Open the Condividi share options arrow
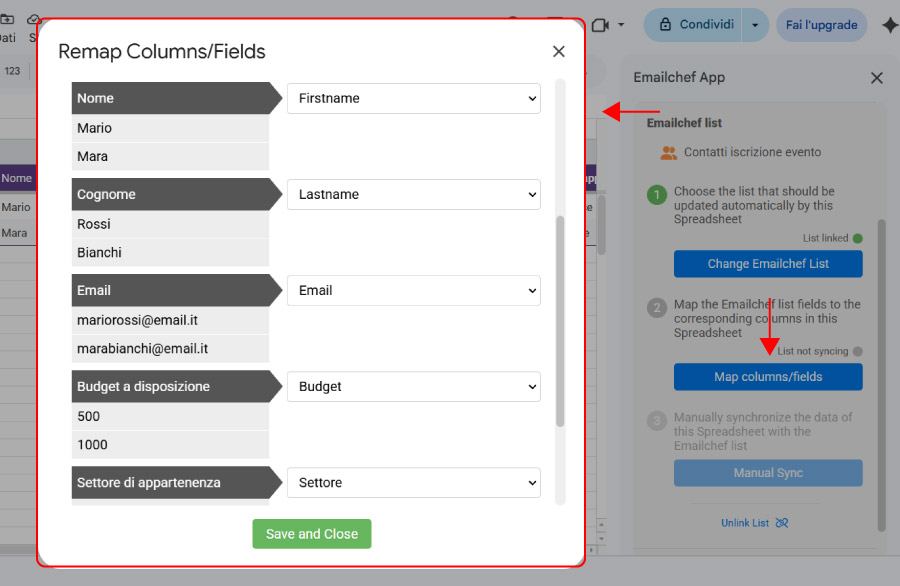Screen dimensions: 900x586 point(755,25)
